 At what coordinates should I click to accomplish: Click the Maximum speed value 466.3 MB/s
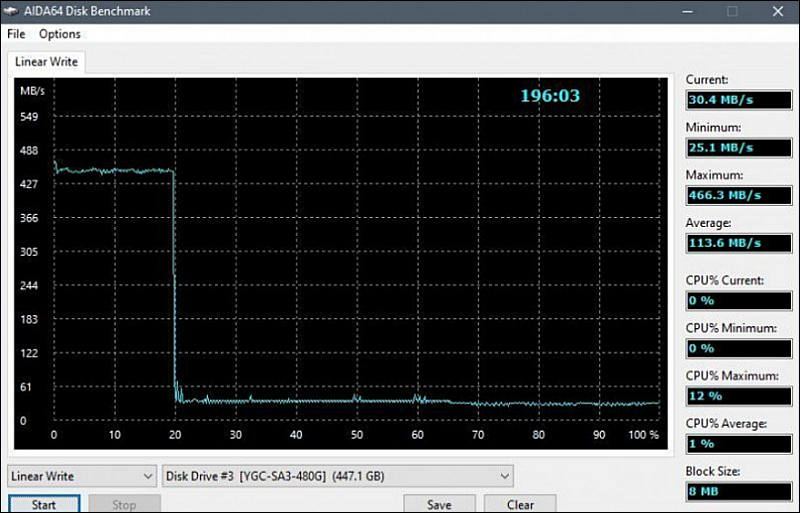739,195
